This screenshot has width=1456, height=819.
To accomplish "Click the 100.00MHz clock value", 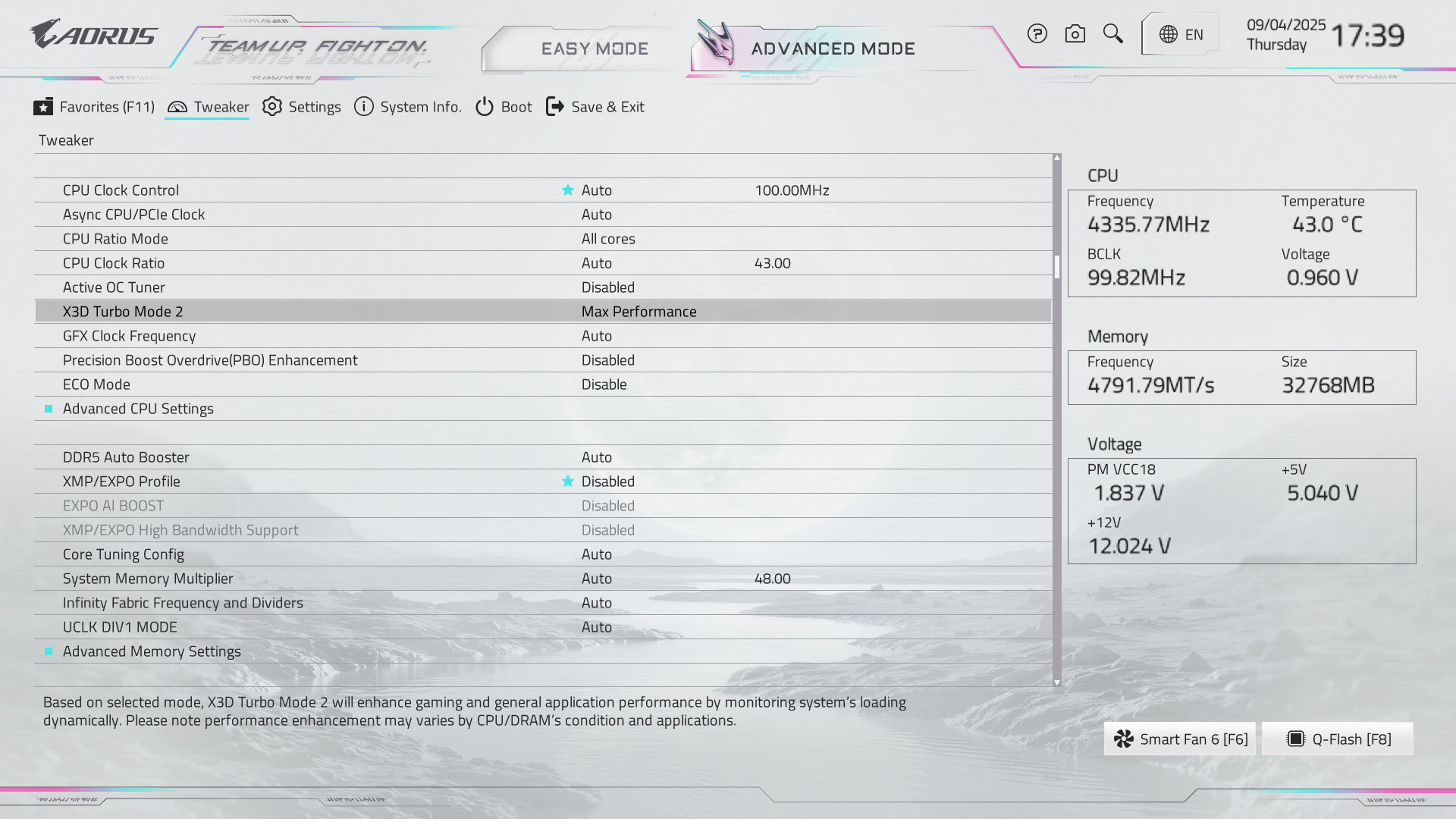I will point(792,190).
